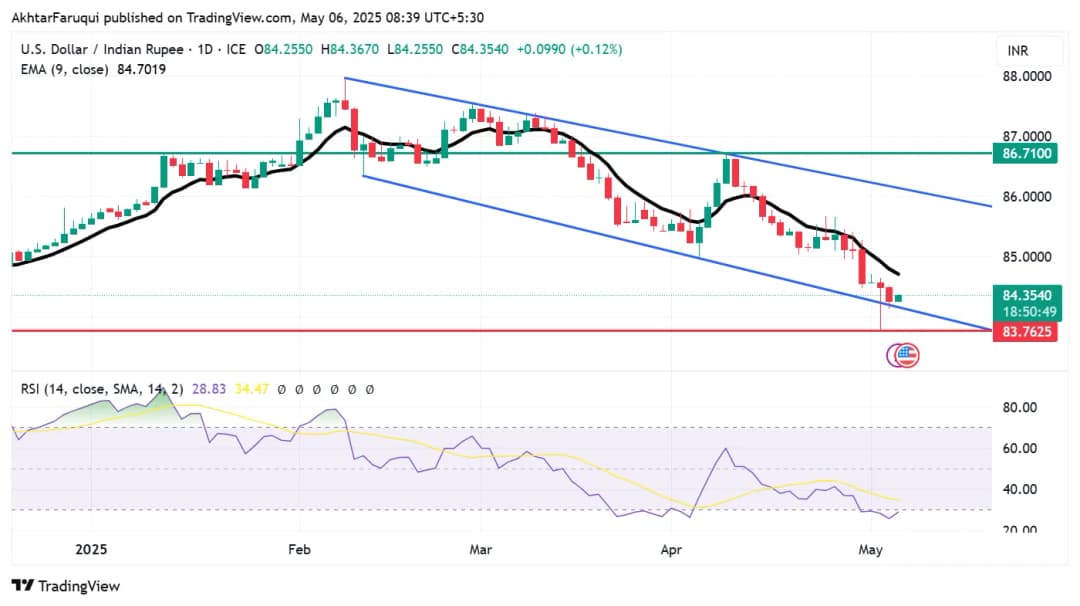Click the TradingView logo at bottom left
Image resolution: width=1080 pixels, height=606 pixels.
66,586
